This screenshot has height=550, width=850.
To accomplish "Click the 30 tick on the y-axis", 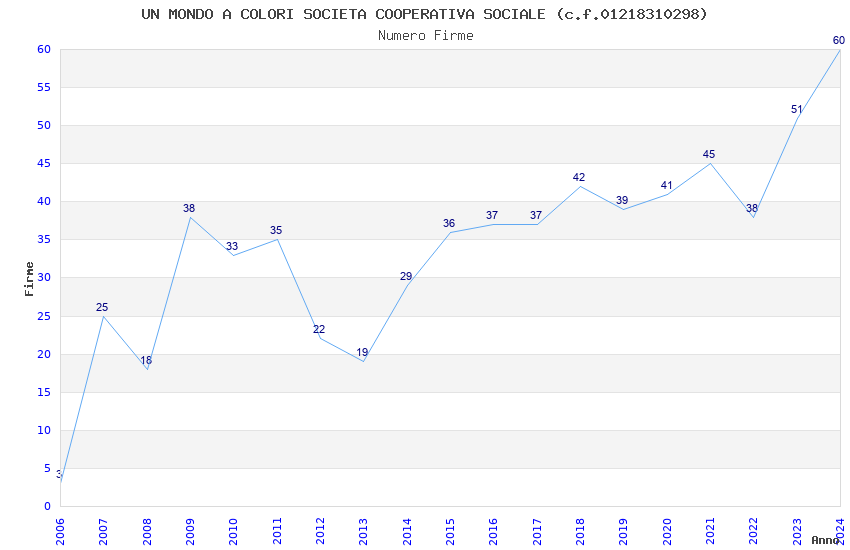I will tap(44, 277).
